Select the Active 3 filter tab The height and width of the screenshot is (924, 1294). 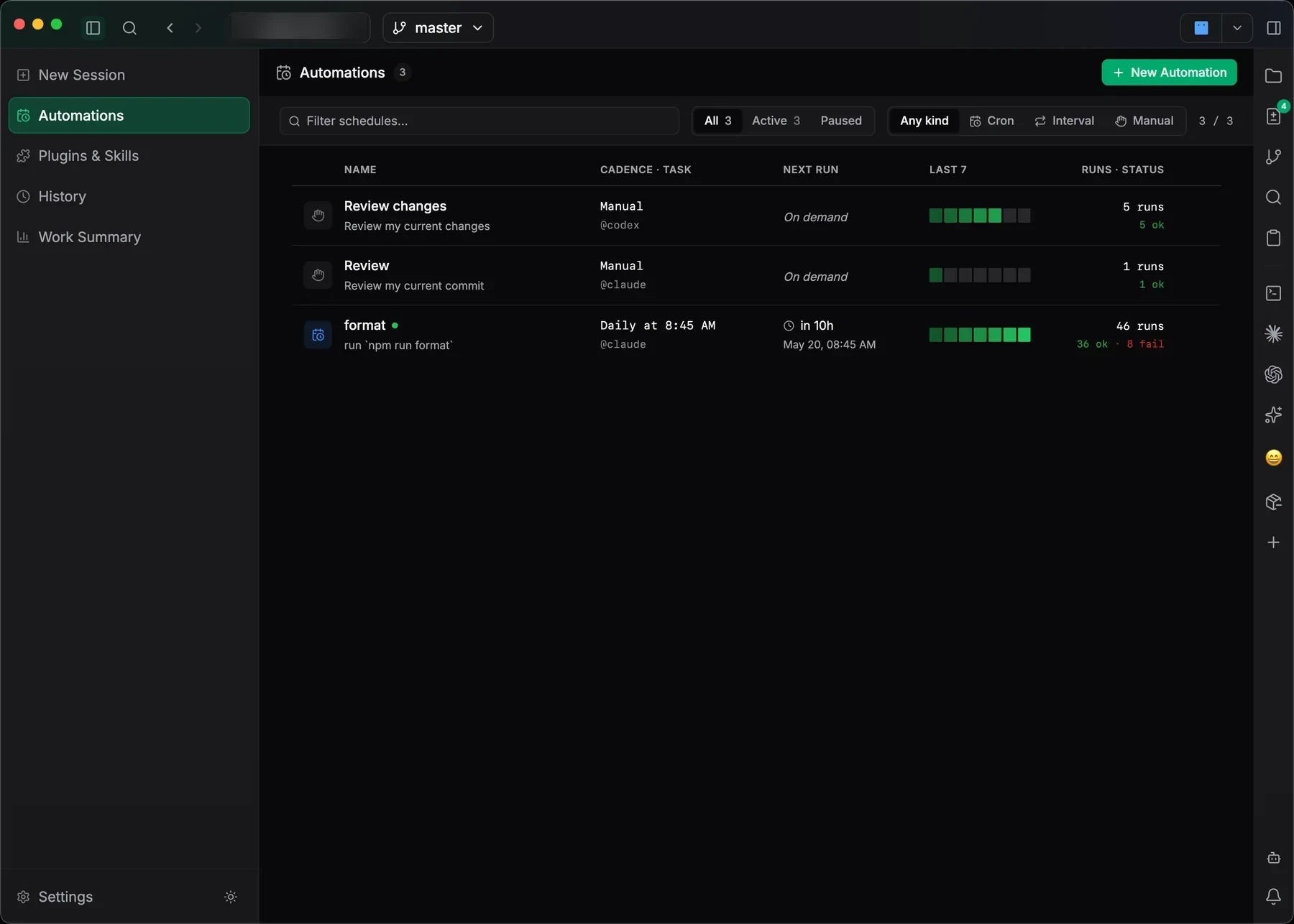[776, 121]
